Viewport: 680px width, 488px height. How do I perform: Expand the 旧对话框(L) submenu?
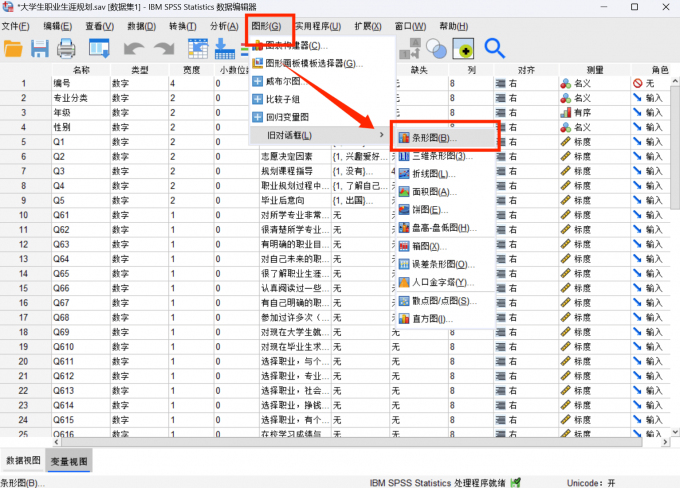tap(320, 135)
